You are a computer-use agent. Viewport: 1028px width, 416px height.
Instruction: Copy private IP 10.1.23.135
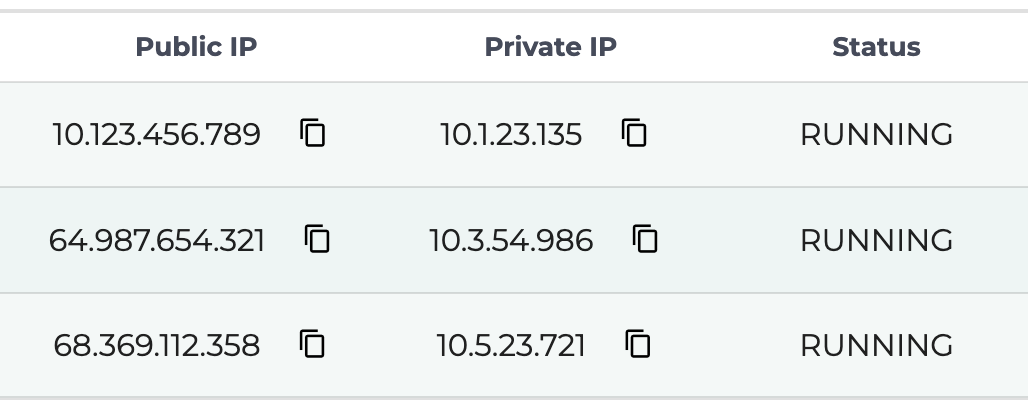[634, 133]
